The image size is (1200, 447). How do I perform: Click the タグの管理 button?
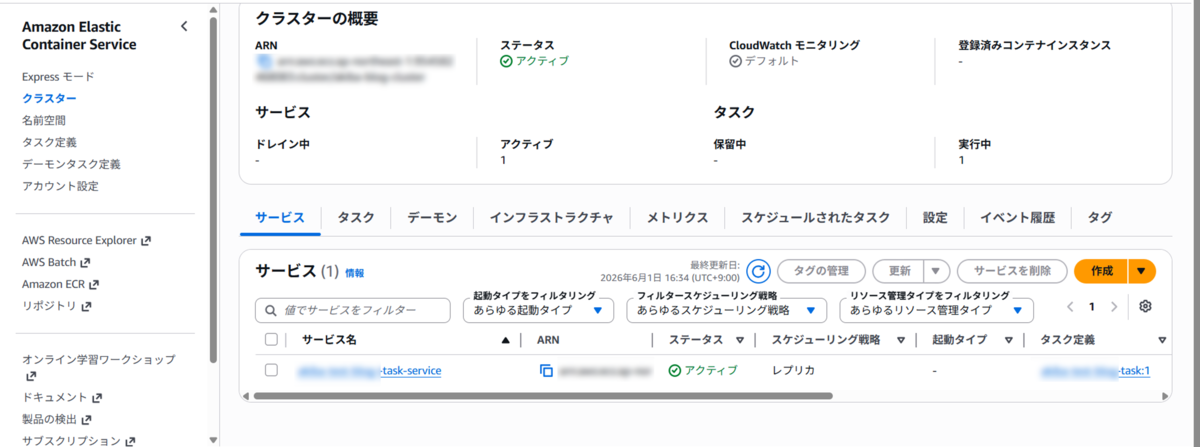pyautogui.click(x=821, y=271)
